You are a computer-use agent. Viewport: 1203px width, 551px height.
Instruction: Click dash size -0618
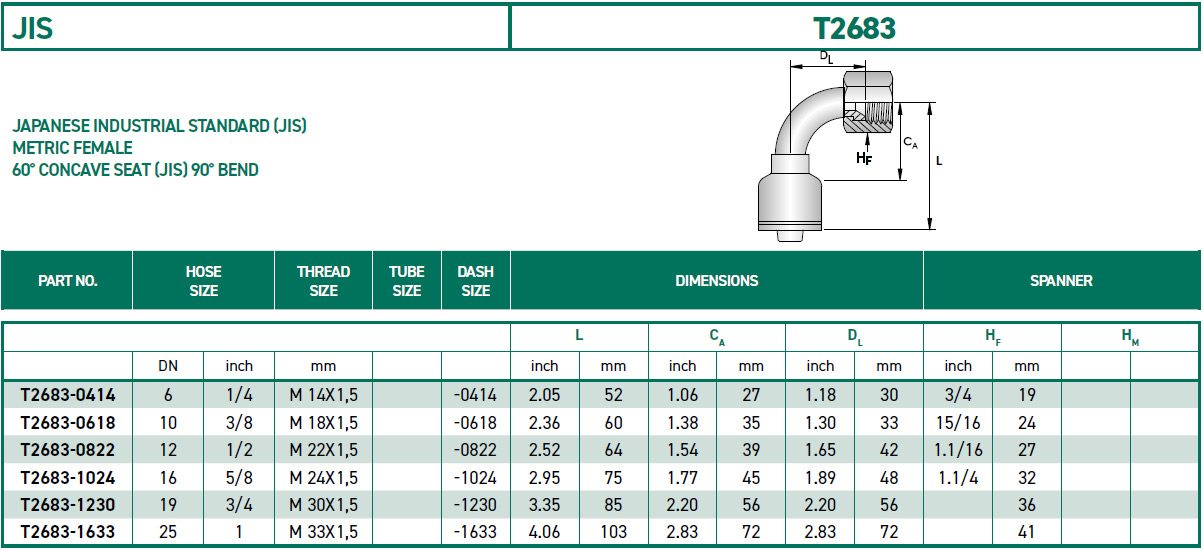click(475, 422)
